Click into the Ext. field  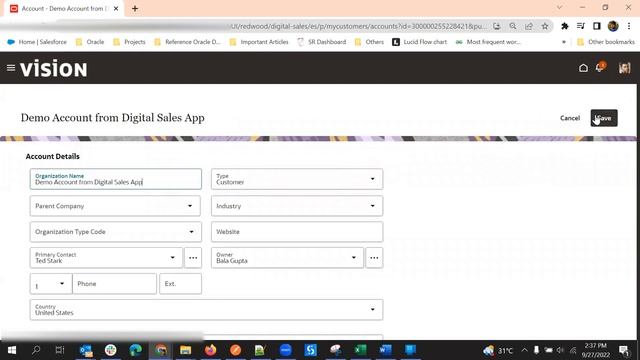coord(180,284)
